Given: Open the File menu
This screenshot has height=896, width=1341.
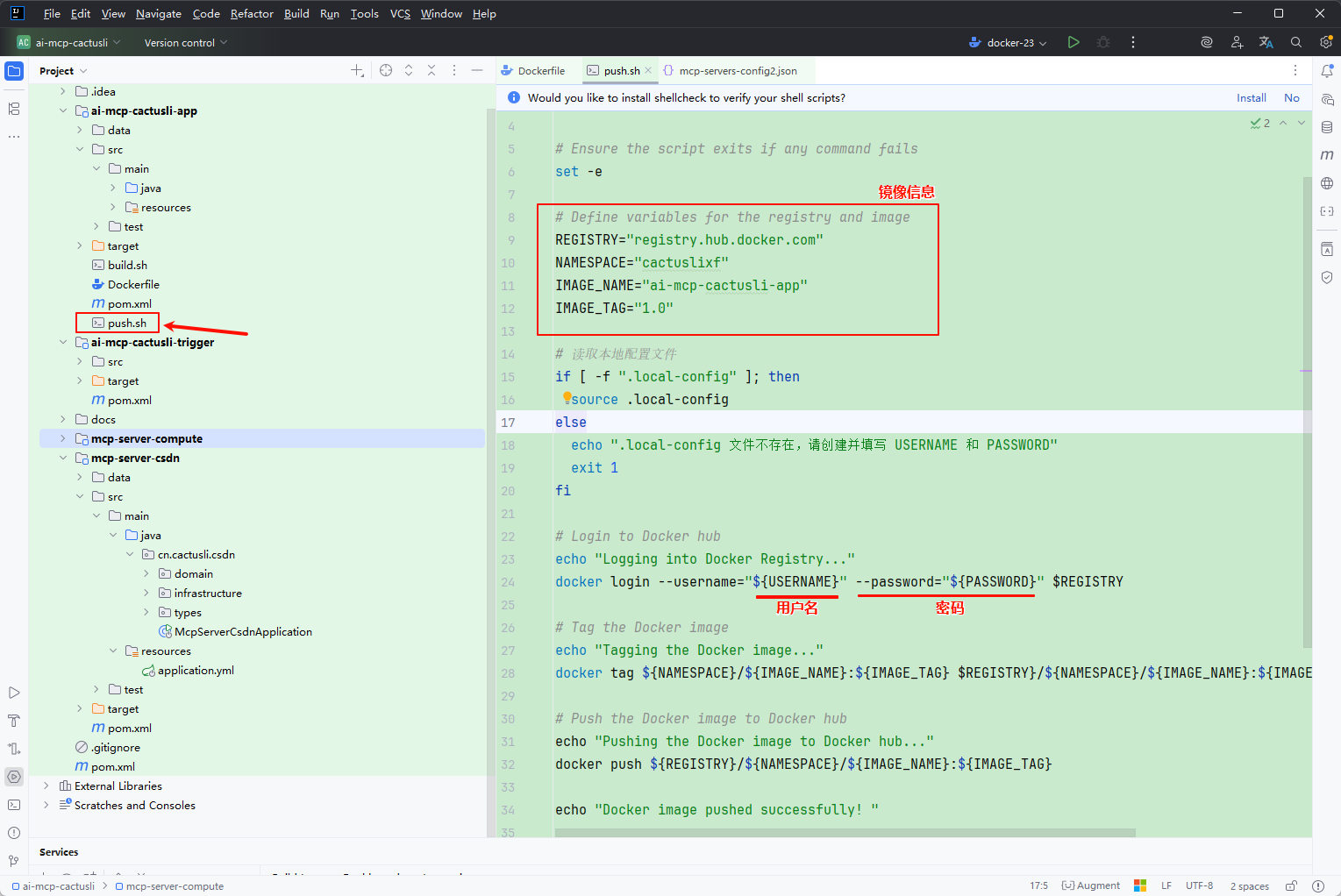Looking at the screenshot, I should 52,13.
